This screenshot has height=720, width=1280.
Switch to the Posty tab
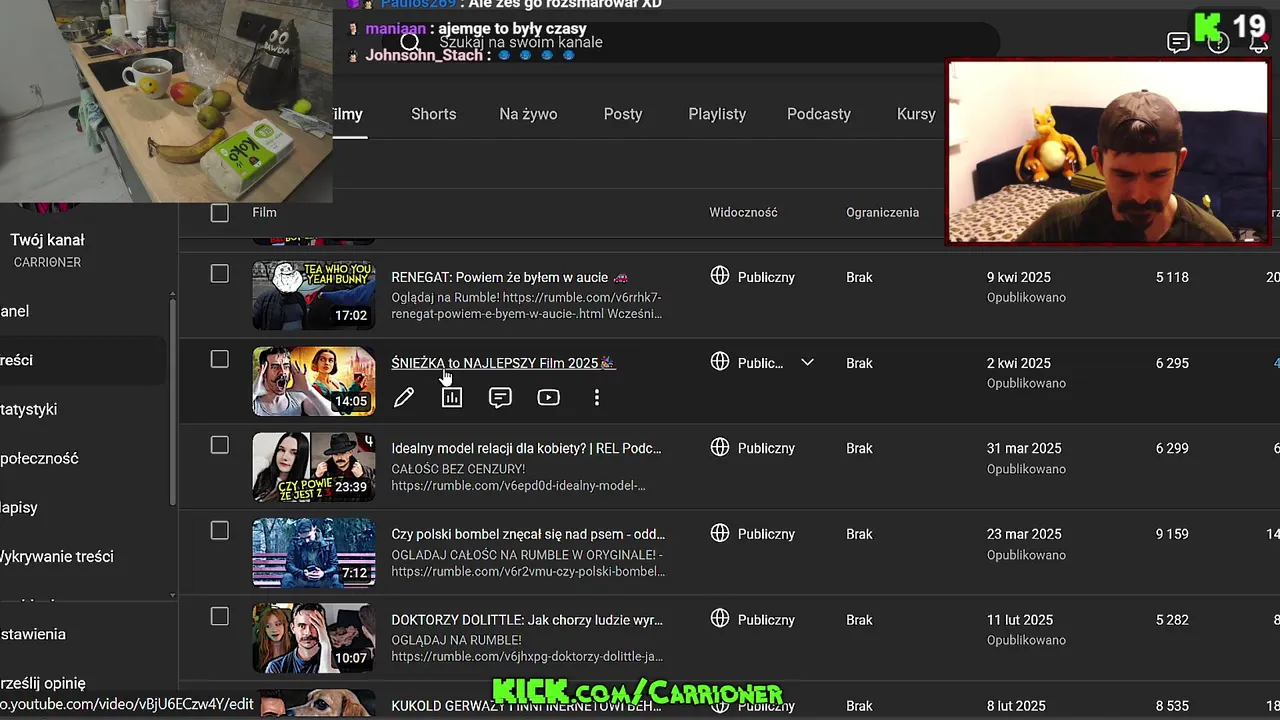coord(623,114)
